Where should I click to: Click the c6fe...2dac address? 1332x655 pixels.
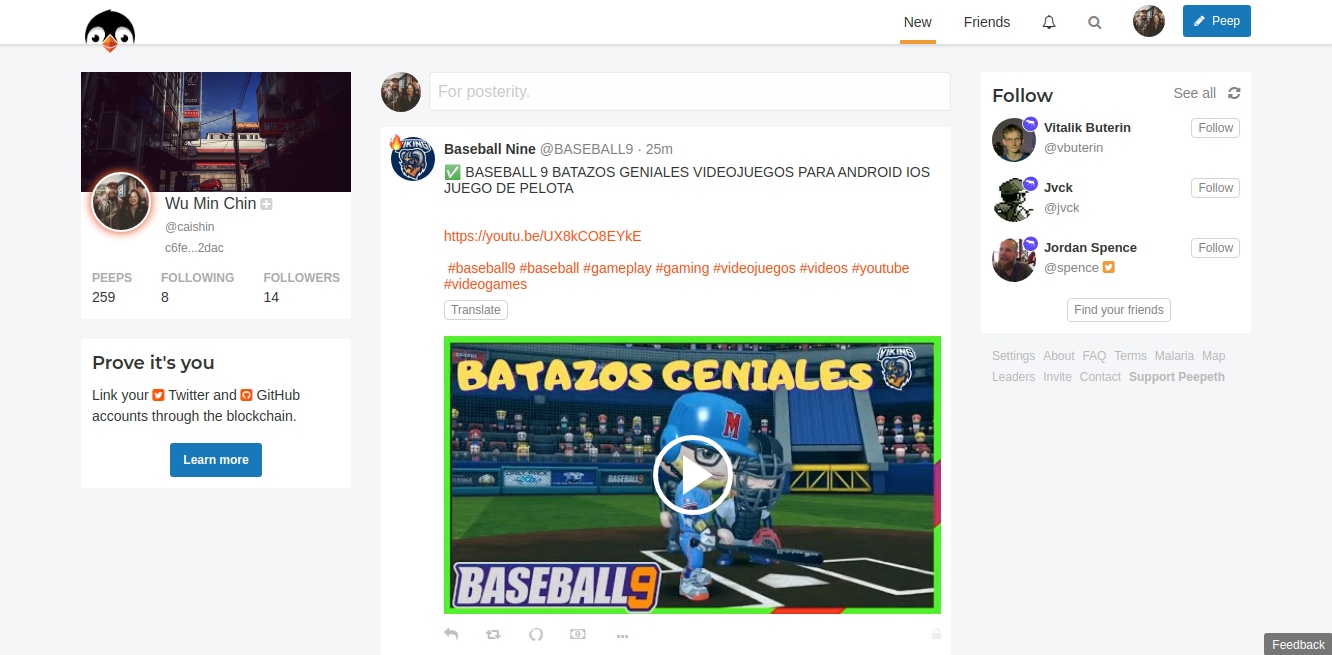[194, 248]
